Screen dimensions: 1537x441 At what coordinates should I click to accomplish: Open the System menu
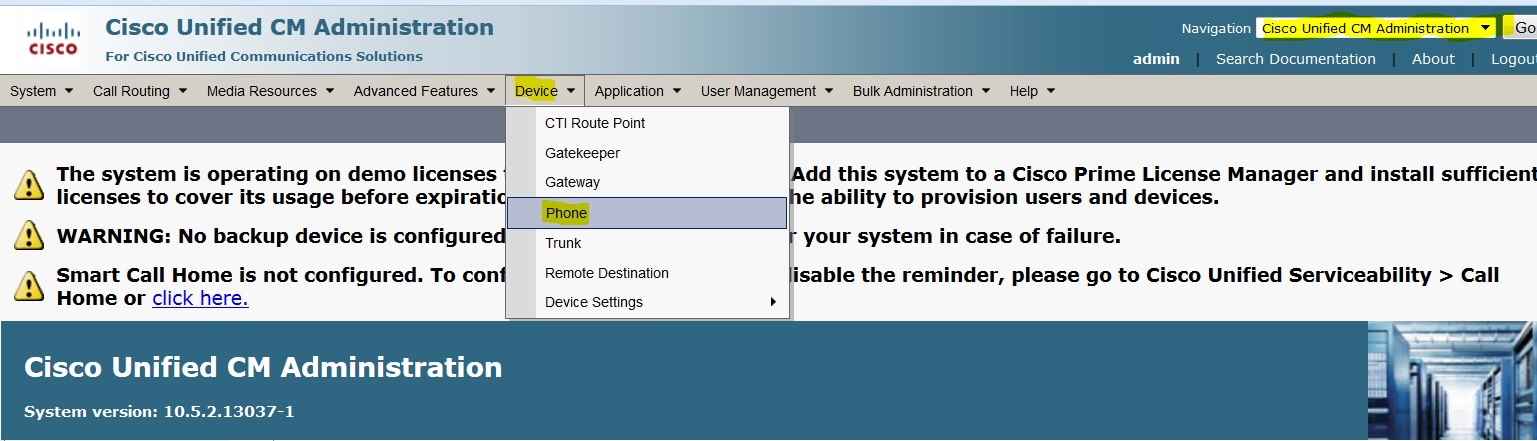tap(42, 91)
